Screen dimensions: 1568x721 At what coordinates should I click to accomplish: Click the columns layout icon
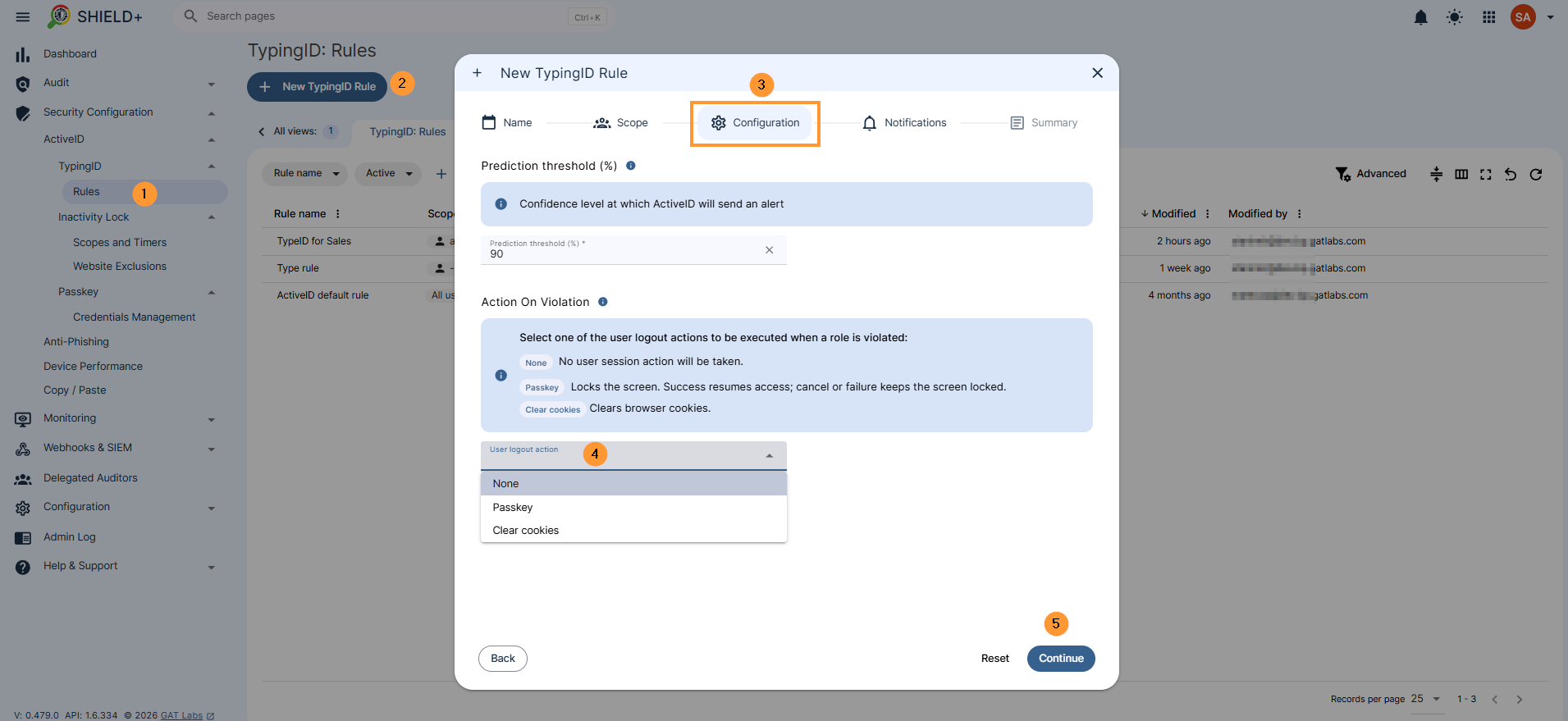1461,174
